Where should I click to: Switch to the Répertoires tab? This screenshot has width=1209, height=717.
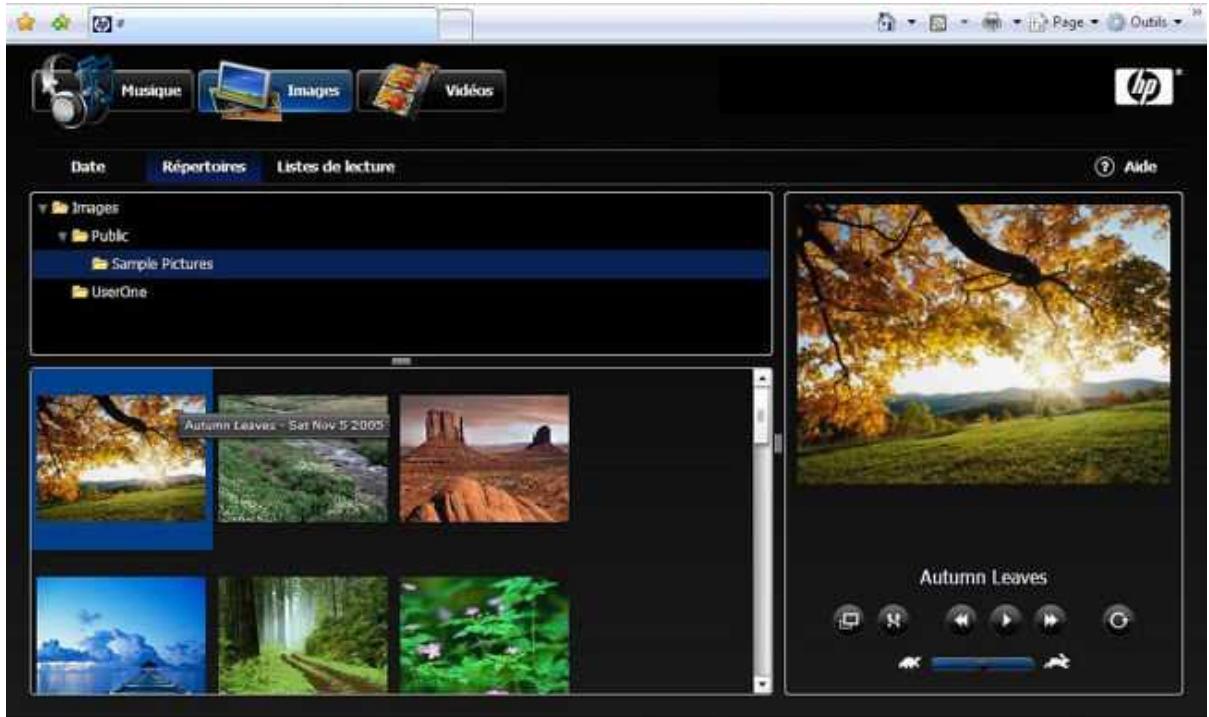(x=203, y=167)
